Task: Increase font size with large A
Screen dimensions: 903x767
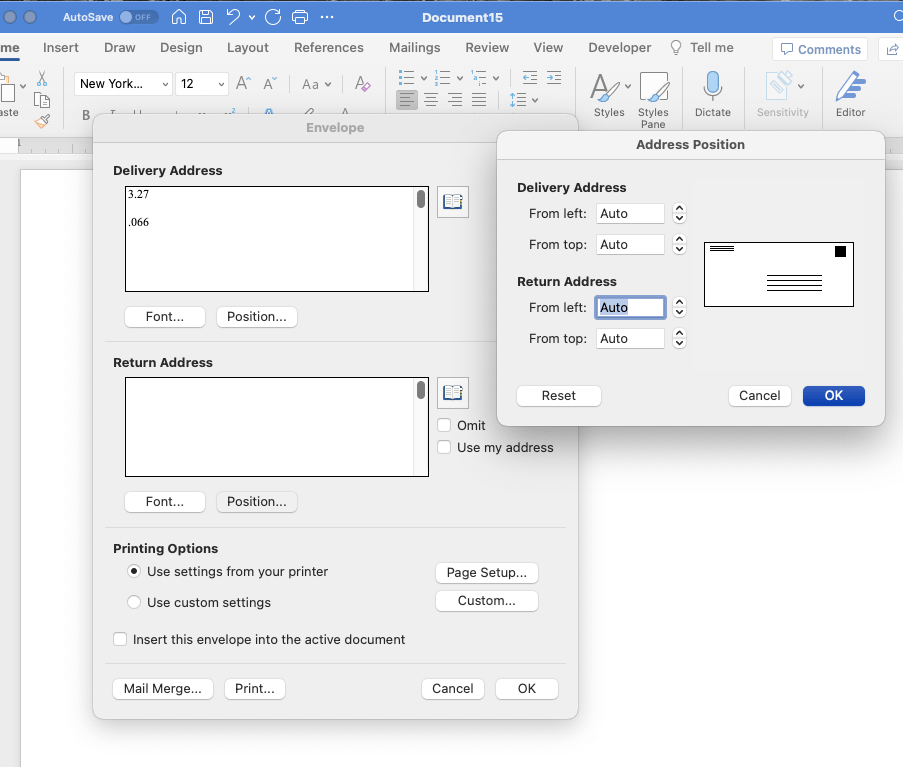Action: coord(243,83)
